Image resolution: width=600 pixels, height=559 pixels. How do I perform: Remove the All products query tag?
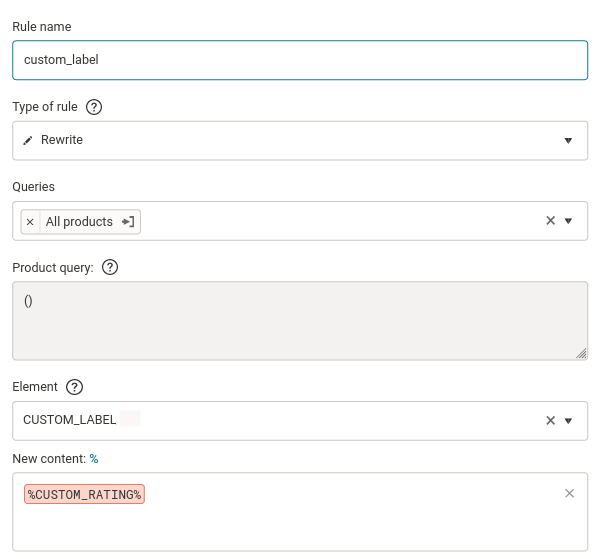(30, 222)
